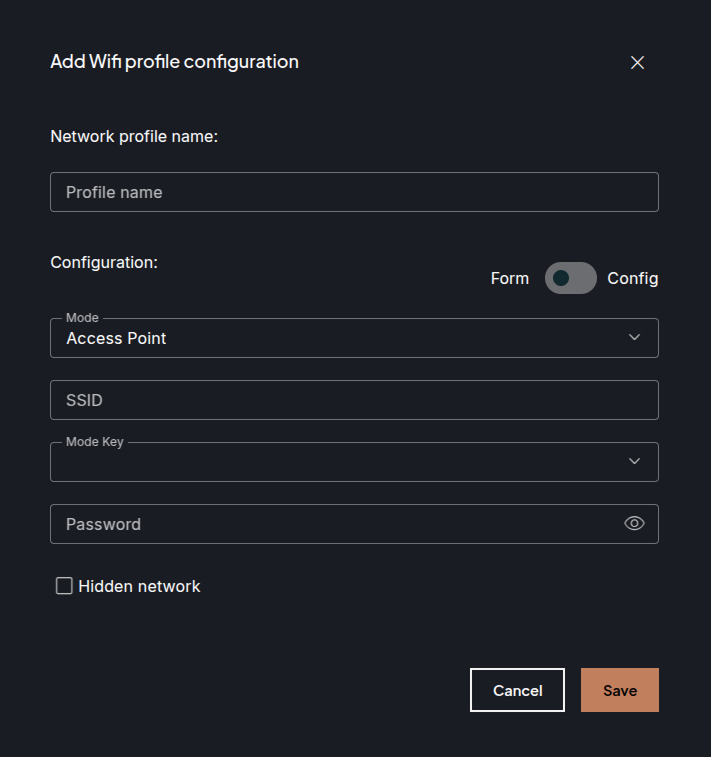
Task: Click the Mode Key chevron arrow
Action: 634,461
